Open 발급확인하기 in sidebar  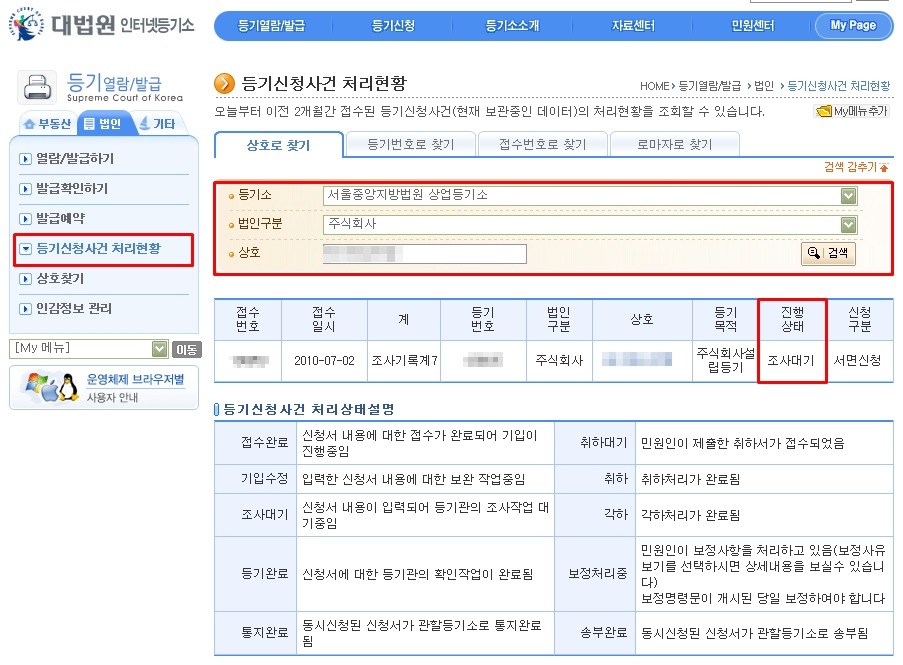click(x=72, y=188)
